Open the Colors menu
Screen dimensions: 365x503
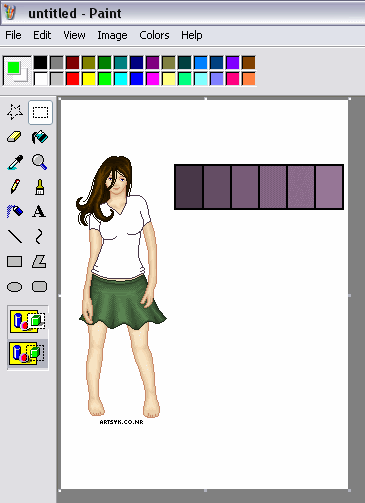click(x=154, y=35)
